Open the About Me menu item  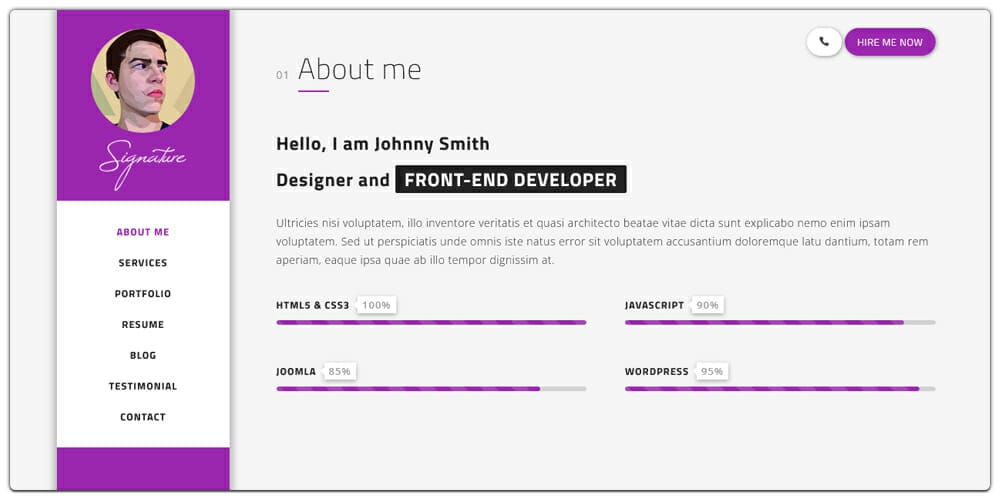(143, 232)
